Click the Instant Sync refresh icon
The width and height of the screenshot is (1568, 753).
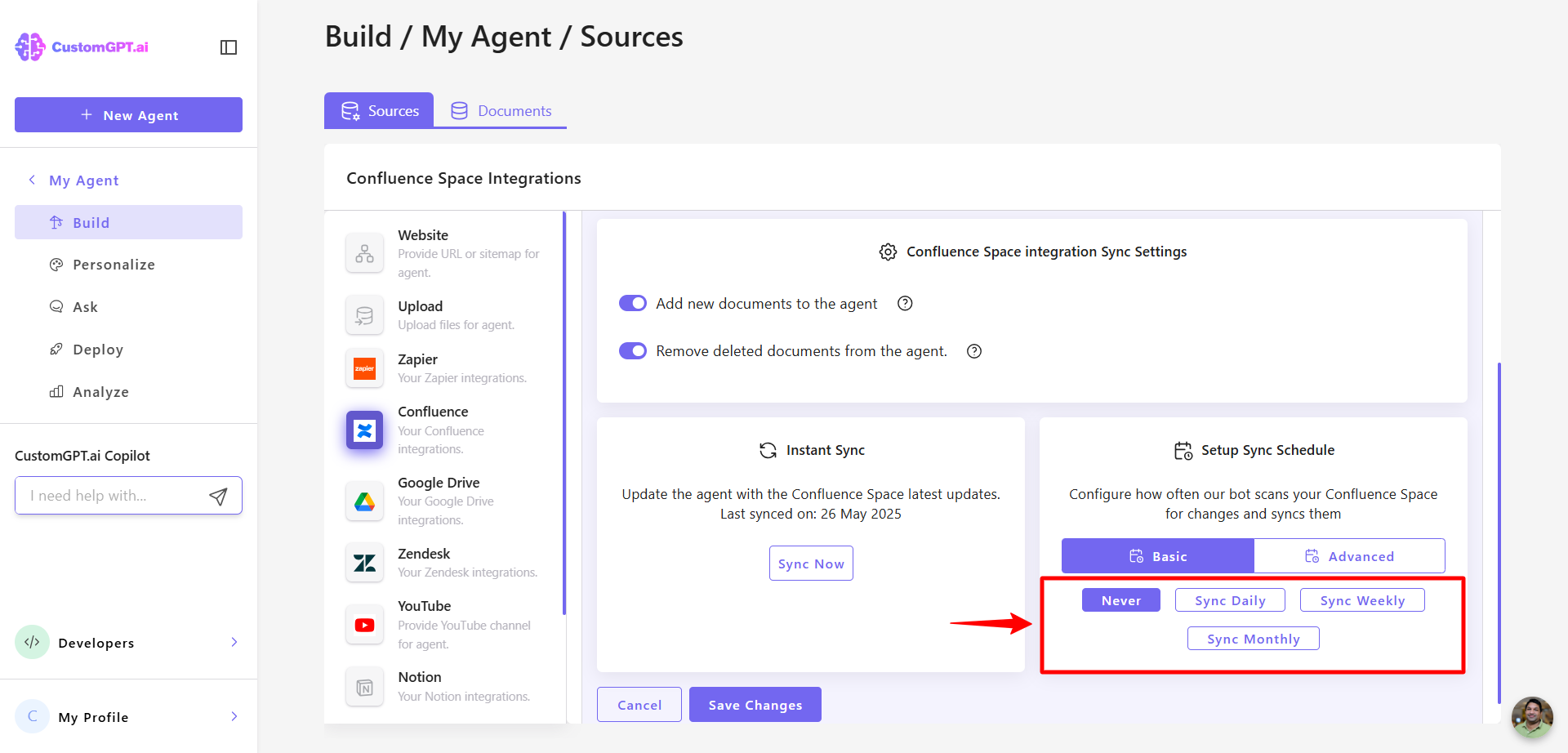[768, 450]
